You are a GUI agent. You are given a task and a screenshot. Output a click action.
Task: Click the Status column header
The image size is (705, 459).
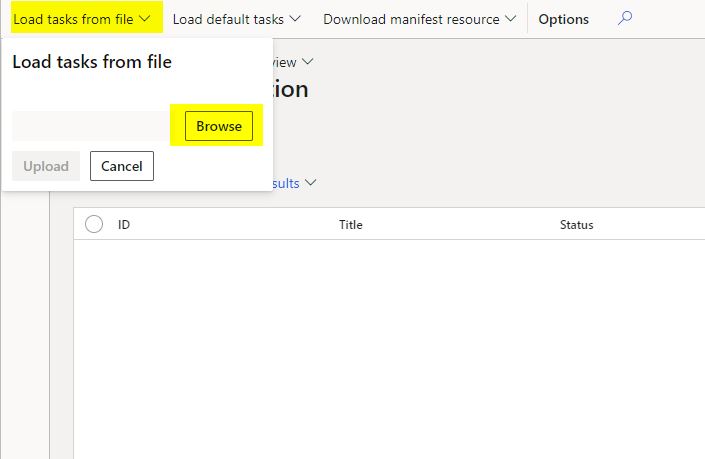576,225
